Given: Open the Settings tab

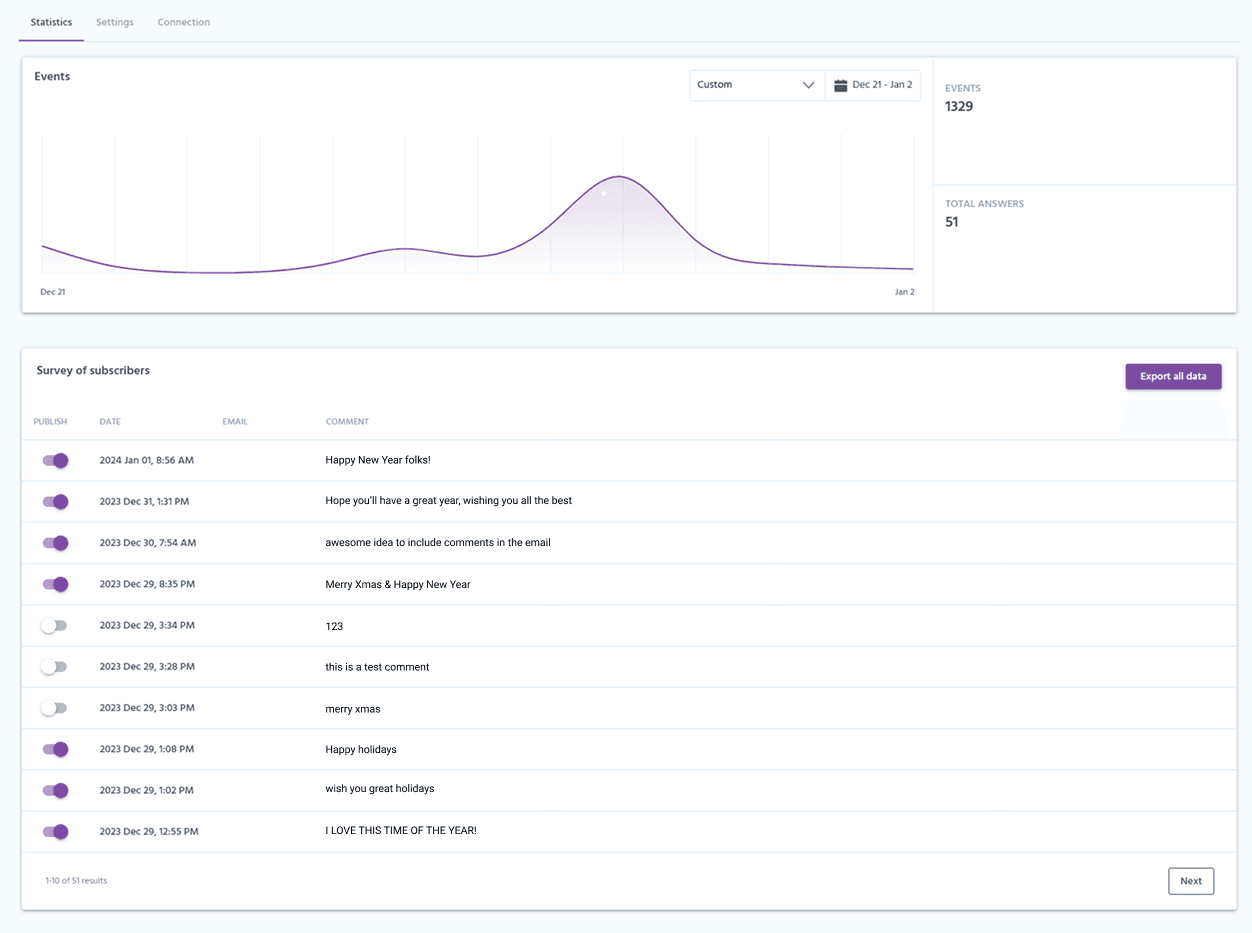Looking at the screenshot, I should 115,22.
